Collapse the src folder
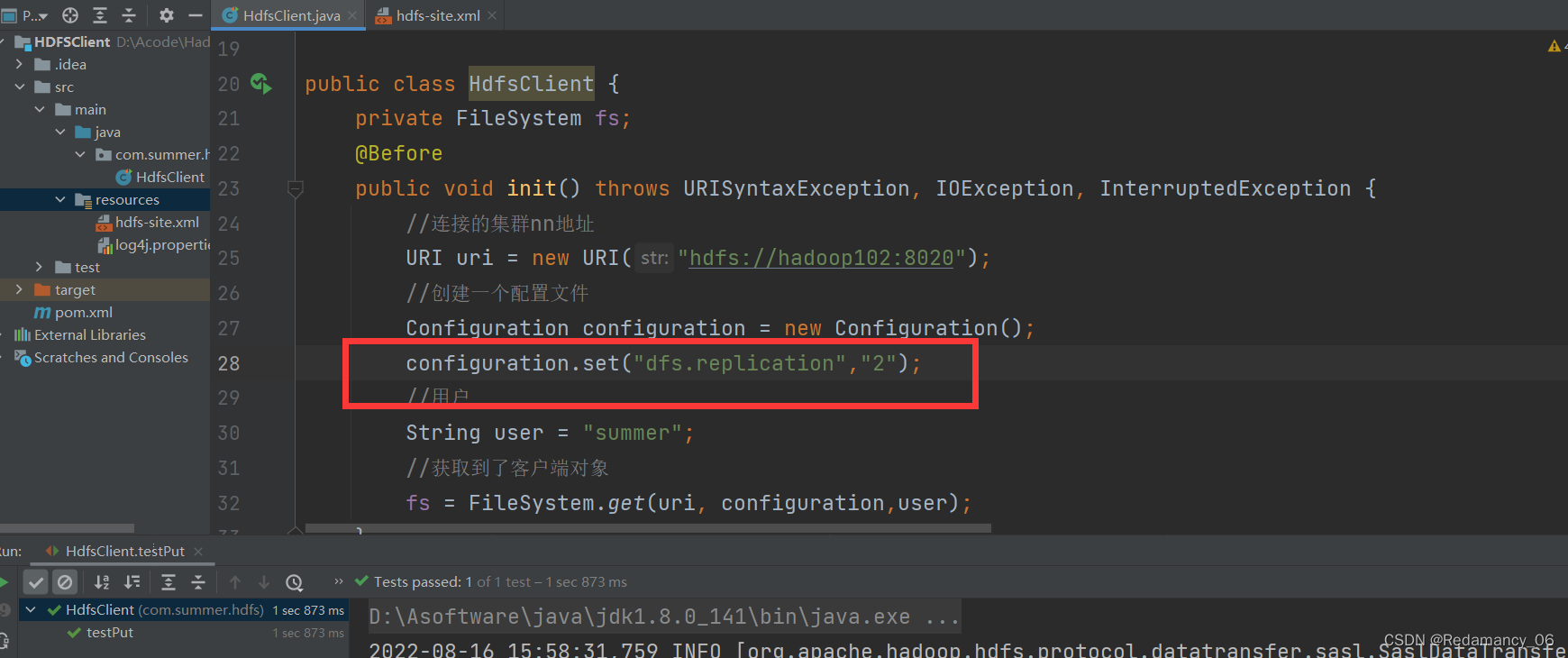Viewport: 1568px width, 658px height. 19,87
